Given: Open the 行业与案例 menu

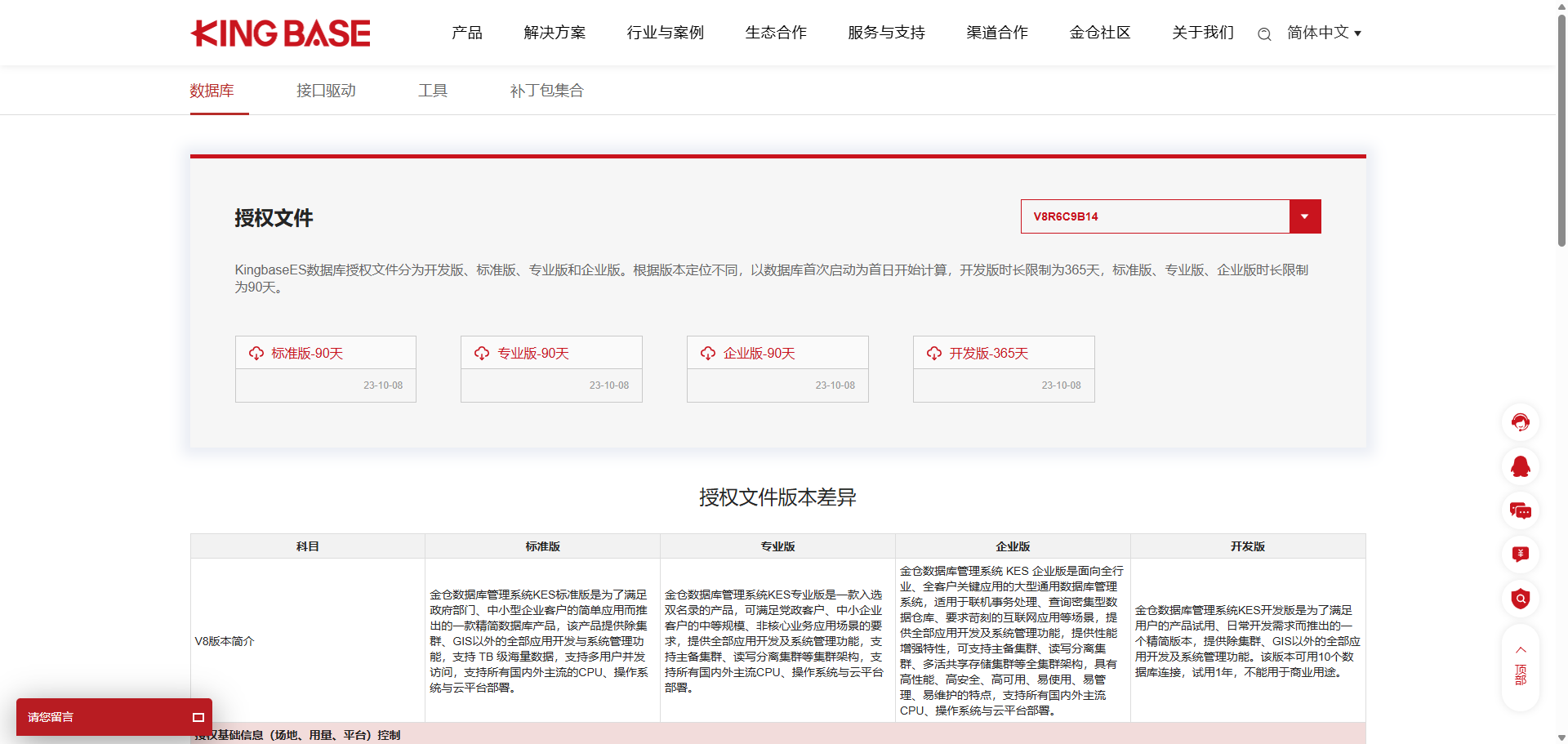Looking at the screenshot, I should point(665,33).
